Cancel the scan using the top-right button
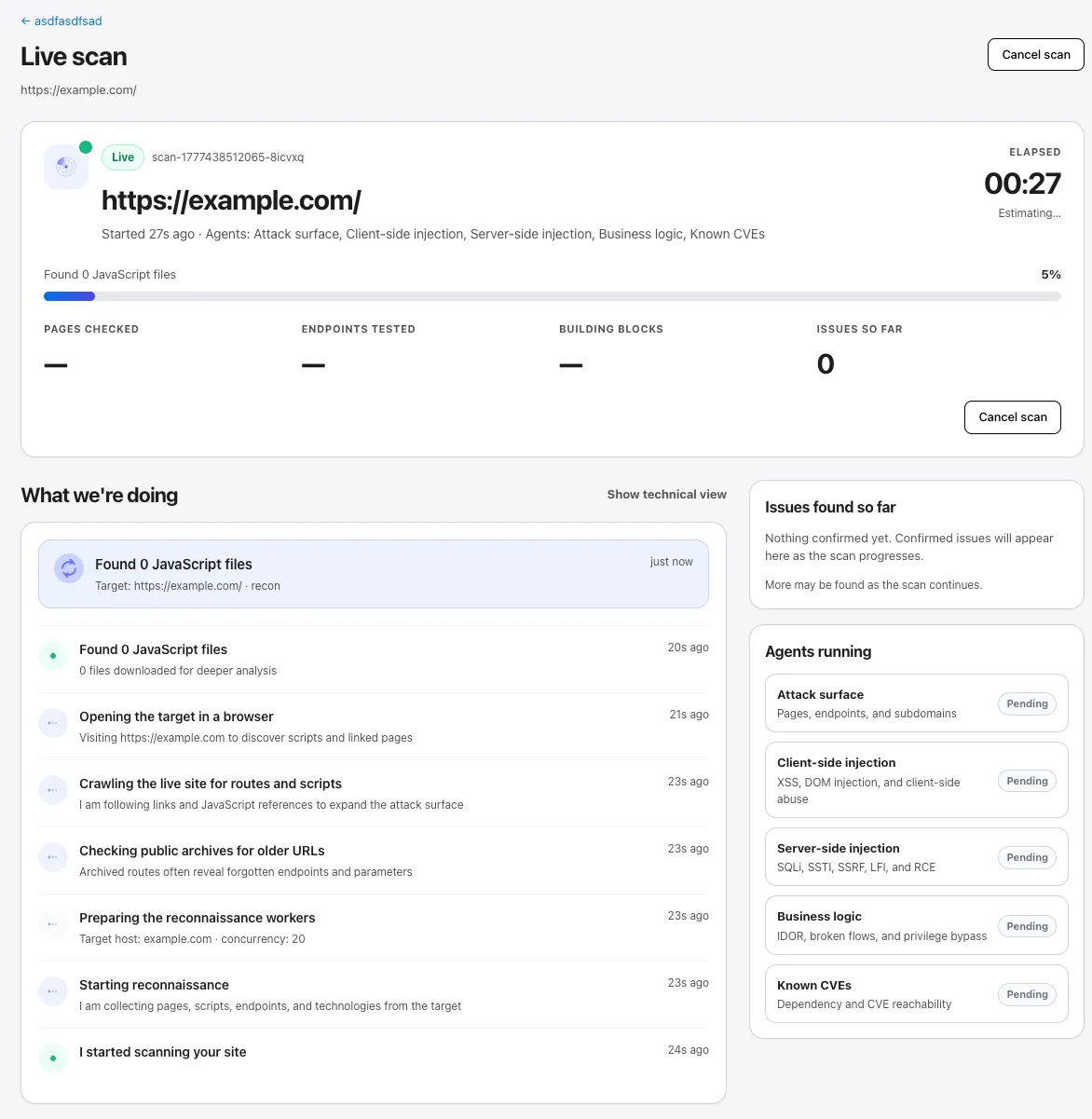The height and width of the screenshot is (1119, 1092). (x=1035, y=54)
